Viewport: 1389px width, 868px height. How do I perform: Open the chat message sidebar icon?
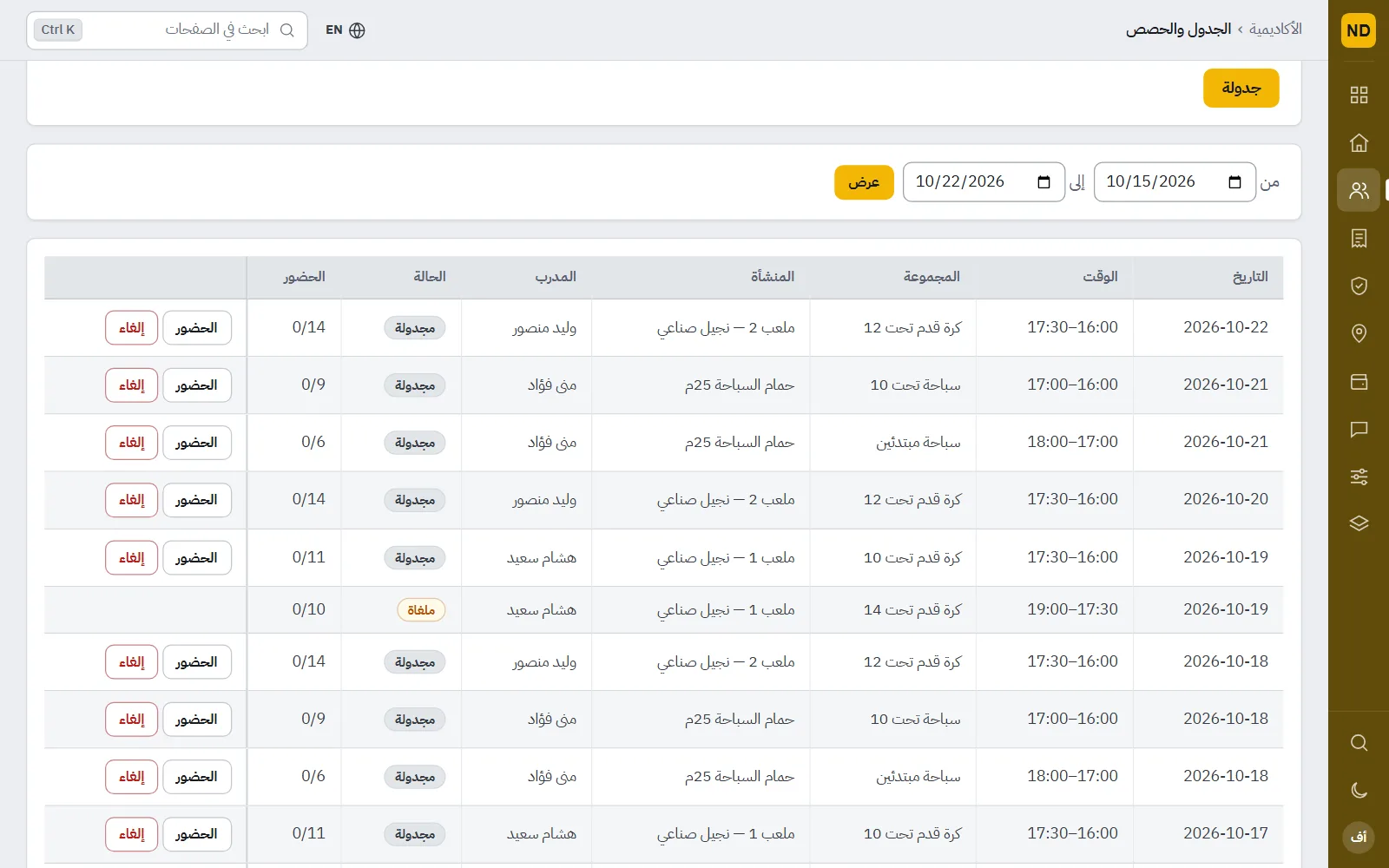[1359, 429]
